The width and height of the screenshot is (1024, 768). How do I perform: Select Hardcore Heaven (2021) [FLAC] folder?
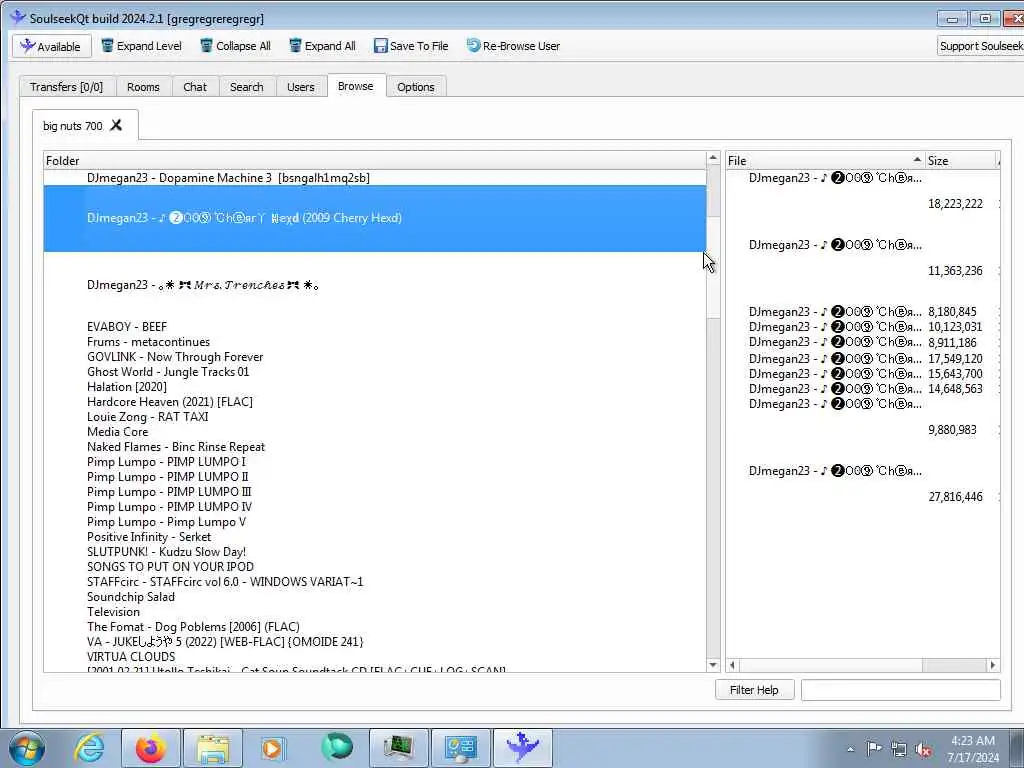170,402
